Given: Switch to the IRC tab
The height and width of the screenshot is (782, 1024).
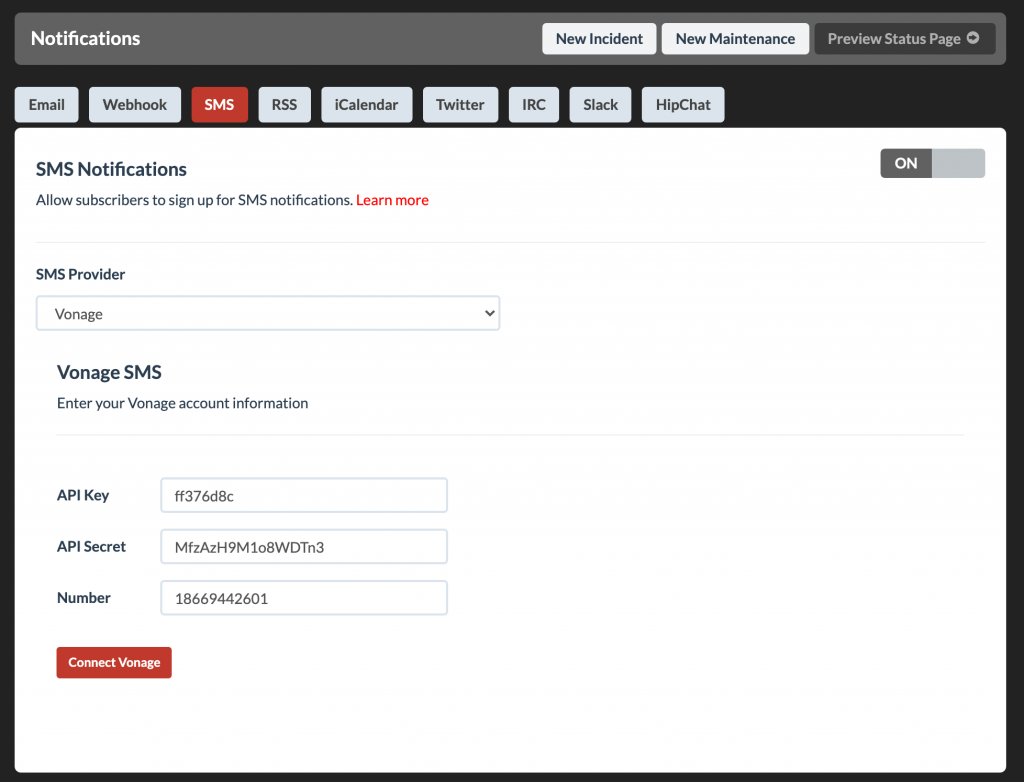Looking at the screenshot, I should (x=533, y=104).
